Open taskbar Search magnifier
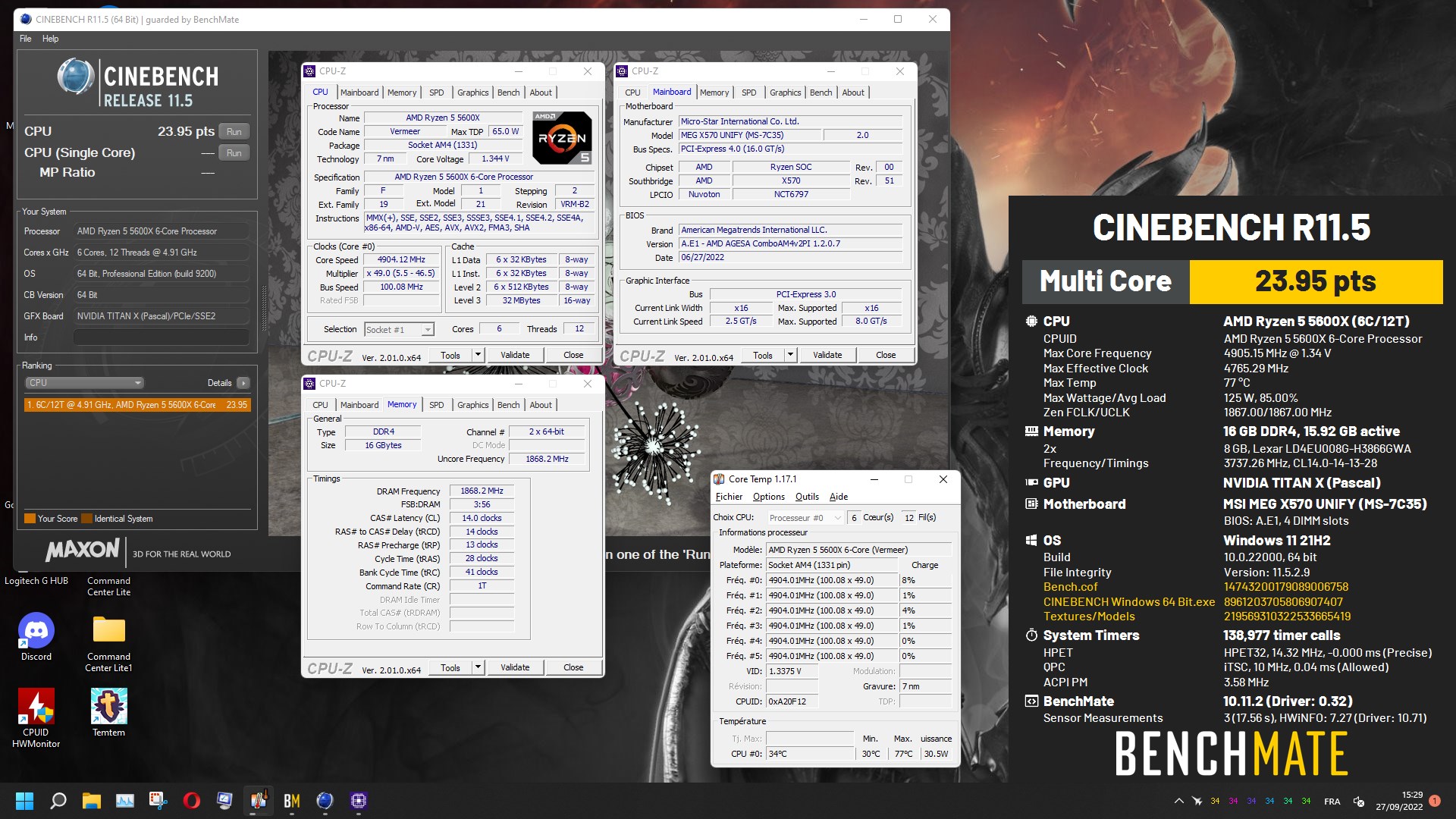This screenshot has width=1456, height=819. click(58, 801)
